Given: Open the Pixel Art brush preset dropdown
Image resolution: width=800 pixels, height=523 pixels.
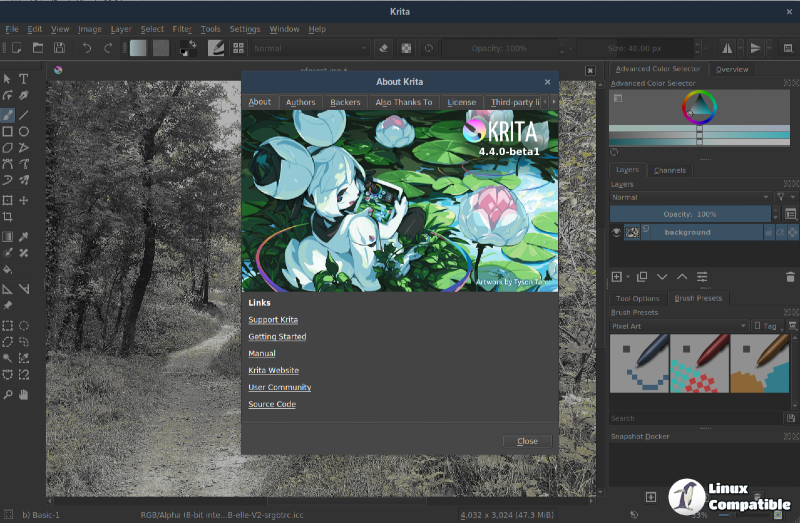Looking at the screenshot, I should [678, 326].
